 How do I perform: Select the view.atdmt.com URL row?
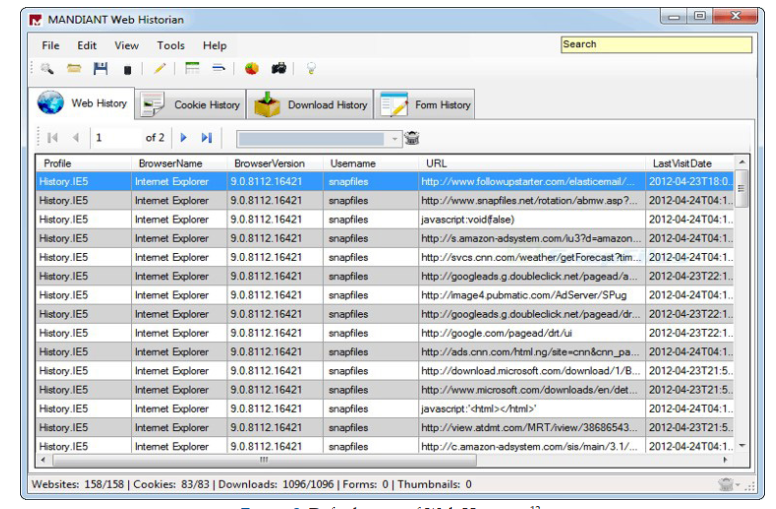click(385, 427)
